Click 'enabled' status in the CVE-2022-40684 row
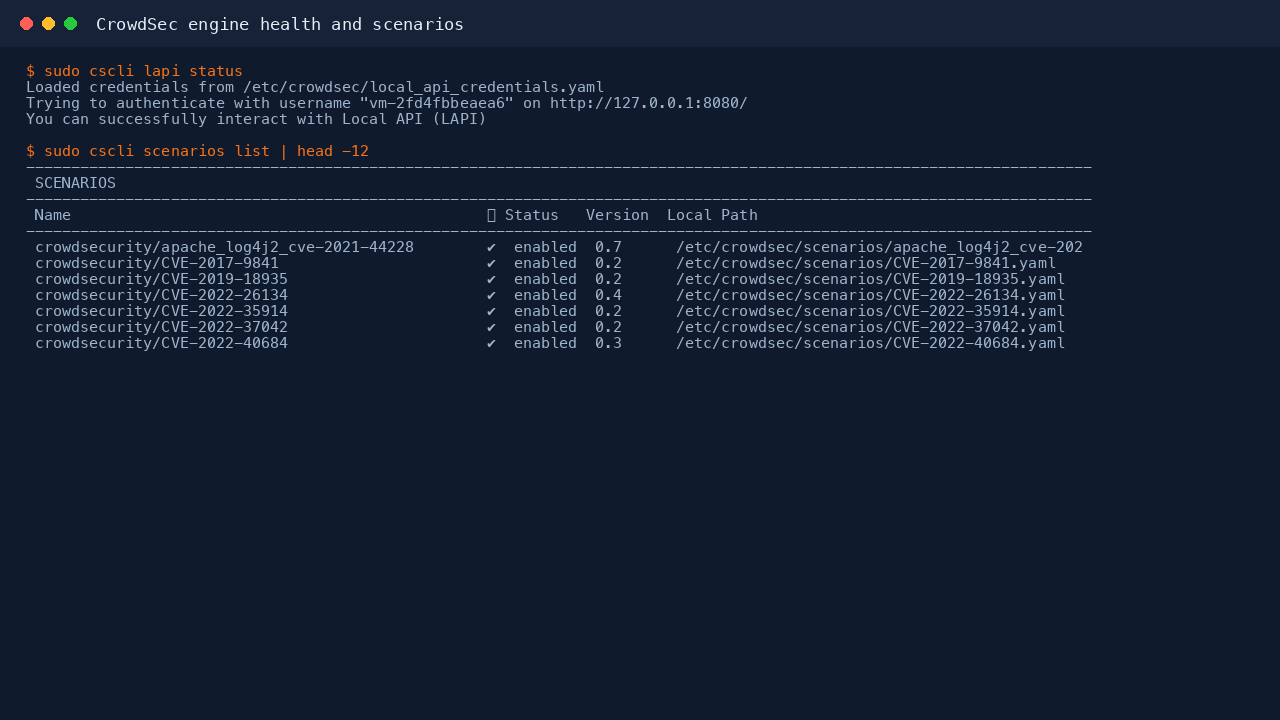Image resolution: width=1280 pixels, height=720 pixels. click(x=545, y=343)
